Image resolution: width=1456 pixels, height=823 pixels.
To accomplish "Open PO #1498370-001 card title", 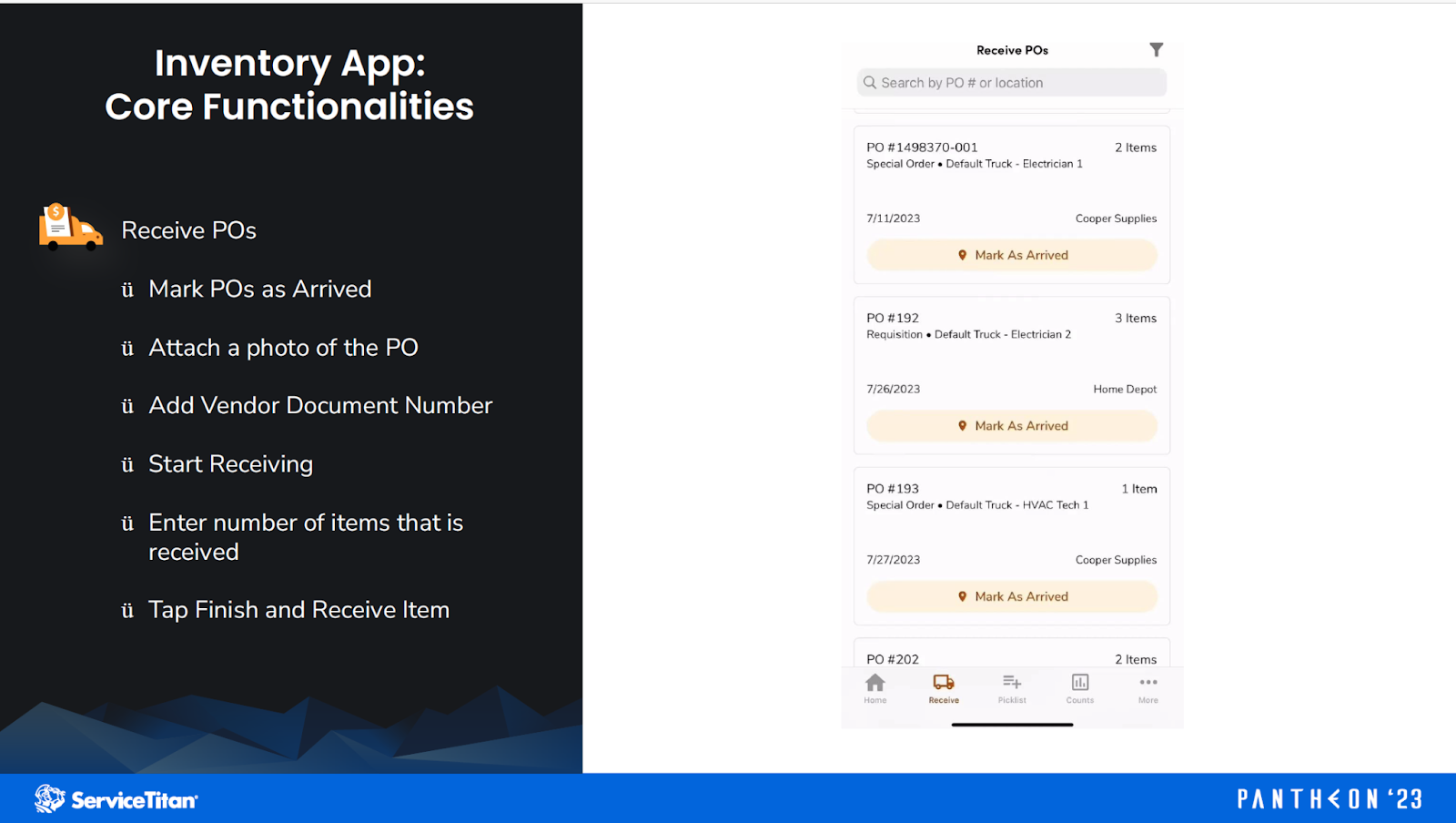I will [922, 147].
